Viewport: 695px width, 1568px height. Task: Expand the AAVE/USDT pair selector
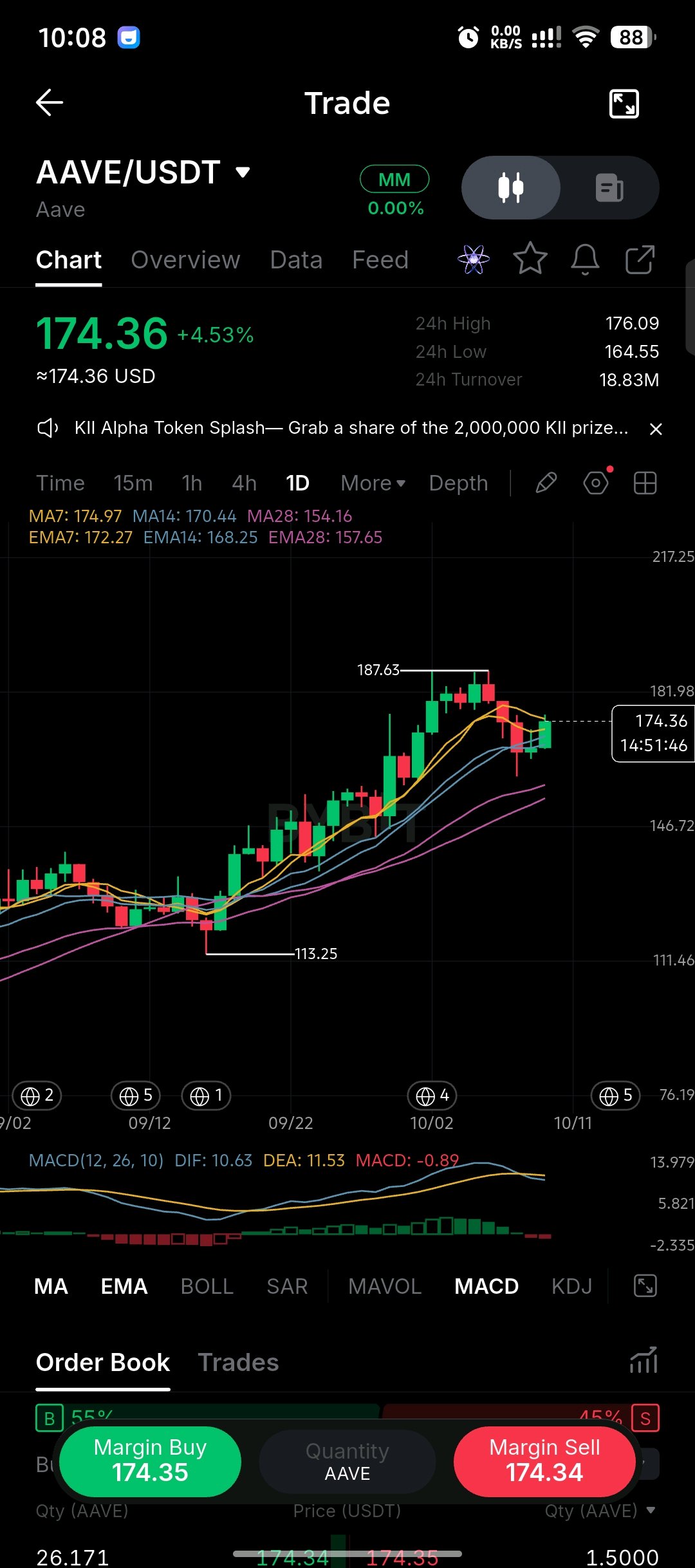[144, 173]
